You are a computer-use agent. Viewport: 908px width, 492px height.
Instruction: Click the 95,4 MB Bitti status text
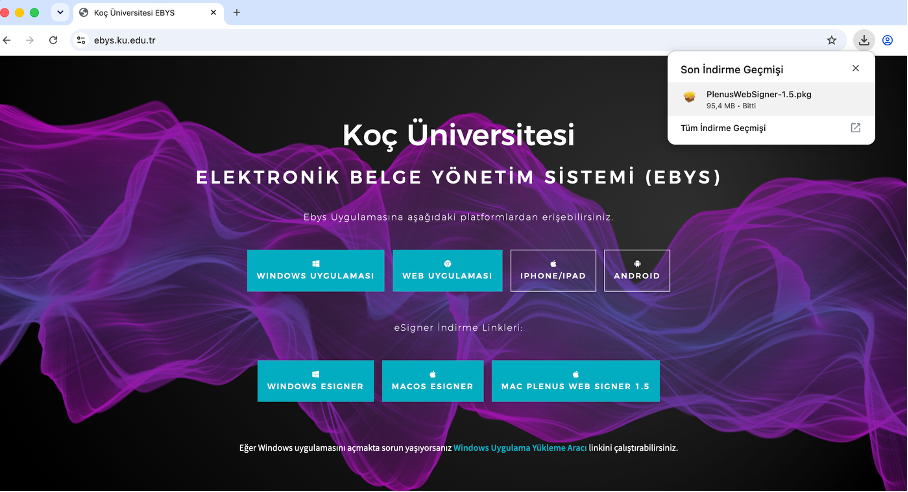tap(731, 106)
